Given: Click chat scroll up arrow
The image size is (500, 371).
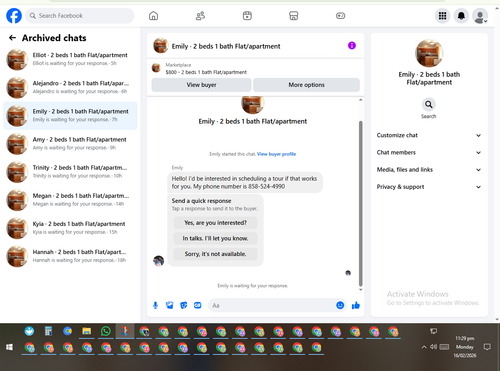Looking at the screenshot, I should pyautogui.click(x=360, y=100).
